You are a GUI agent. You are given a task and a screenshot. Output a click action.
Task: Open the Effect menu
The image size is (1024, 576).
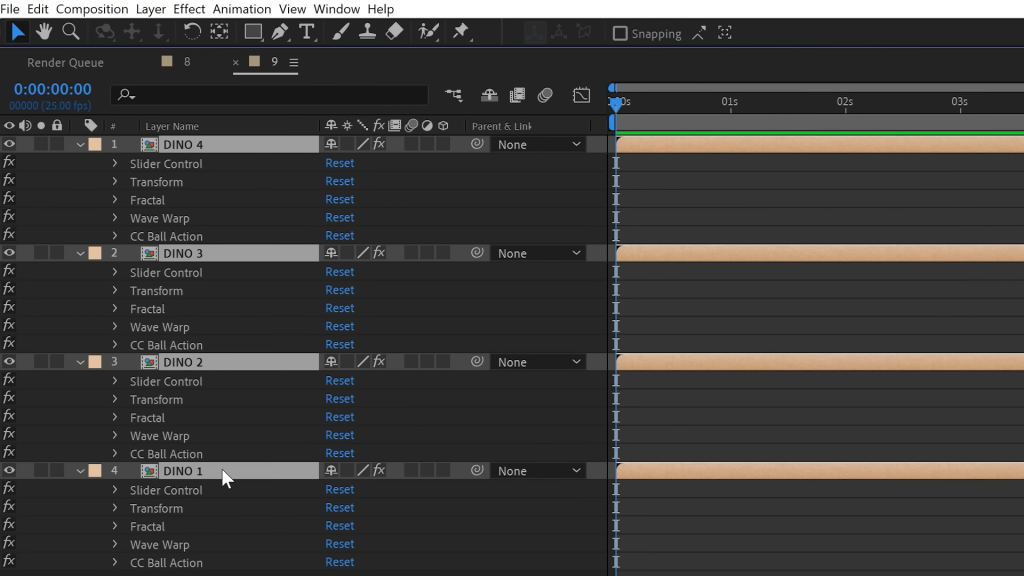tap(189, 9)
